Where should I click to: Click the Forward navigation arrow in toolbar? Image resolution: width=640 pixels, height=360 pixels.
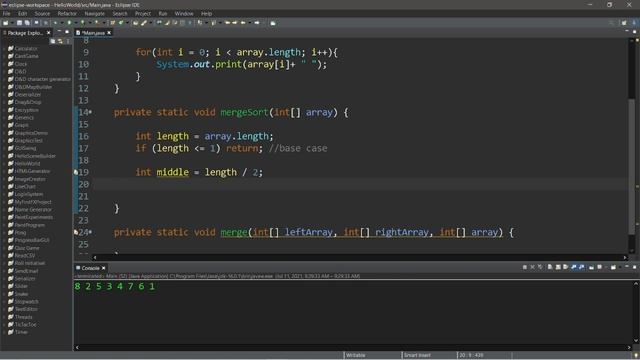tap(257, 23)
